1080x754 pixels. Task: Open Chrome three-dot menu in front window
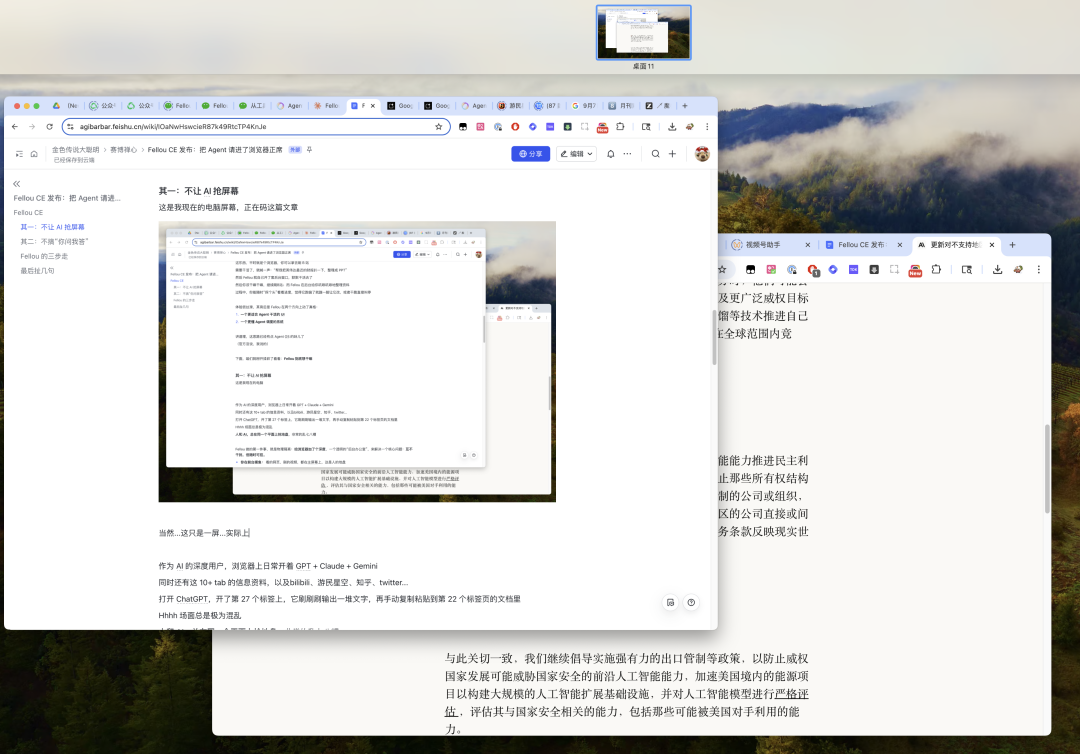tap(707, 127)
